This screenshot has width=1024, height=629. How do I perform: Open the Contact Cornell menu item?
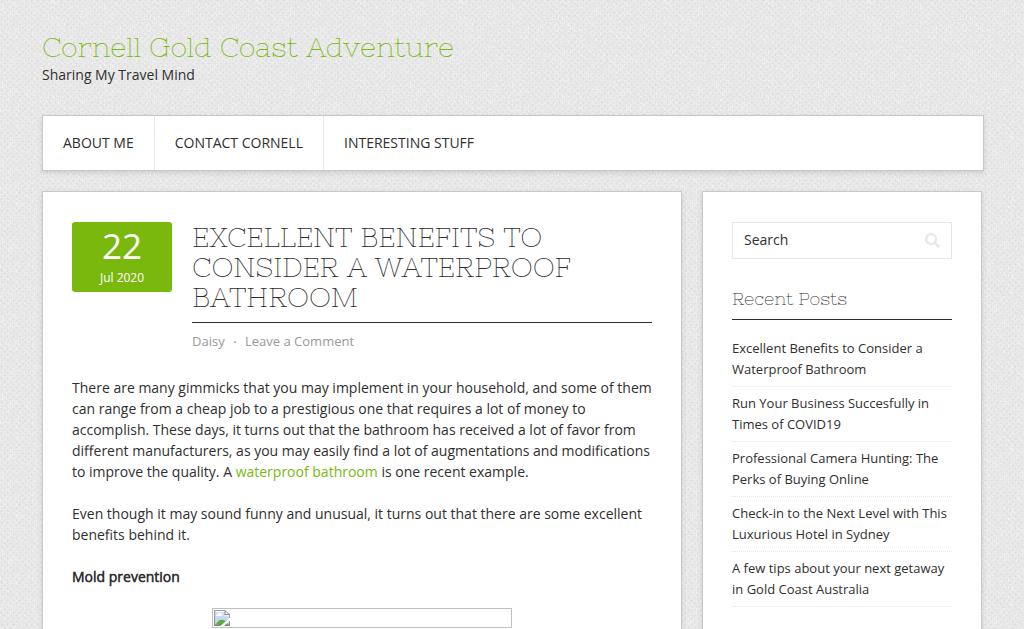[238, 143]
